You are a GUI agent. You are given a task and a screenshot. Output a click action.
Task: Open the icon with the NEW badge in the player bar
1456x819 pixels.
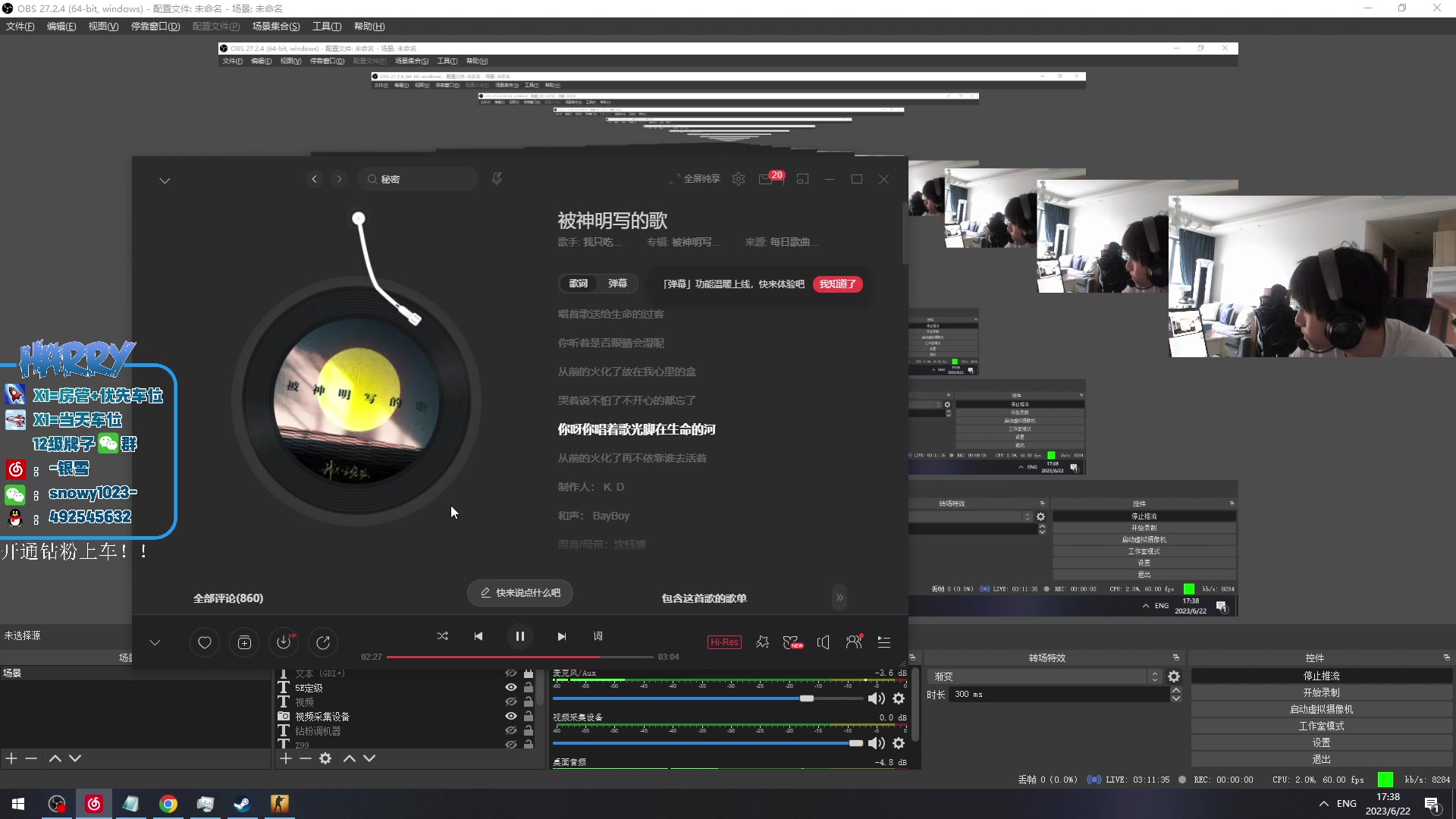(x=792, y=642)
